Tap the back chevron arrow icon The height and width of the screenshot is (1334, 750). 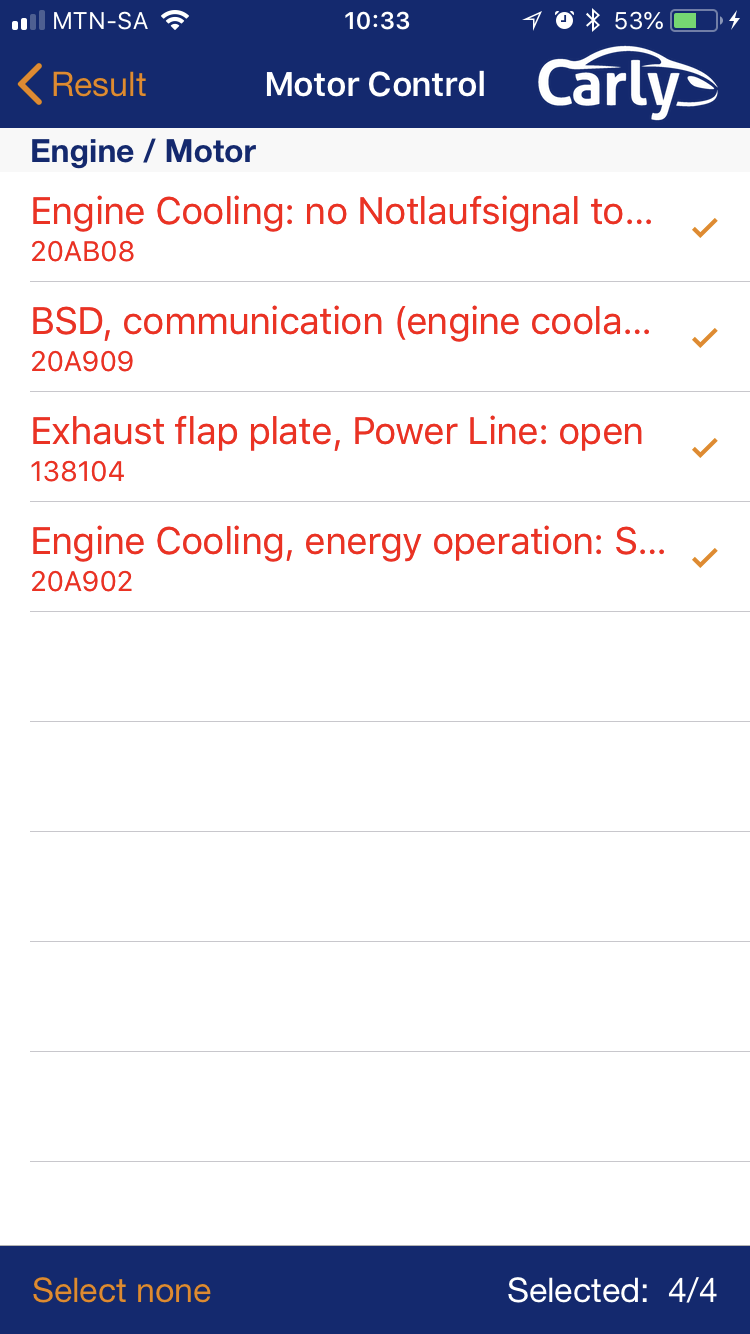point(30,85)
